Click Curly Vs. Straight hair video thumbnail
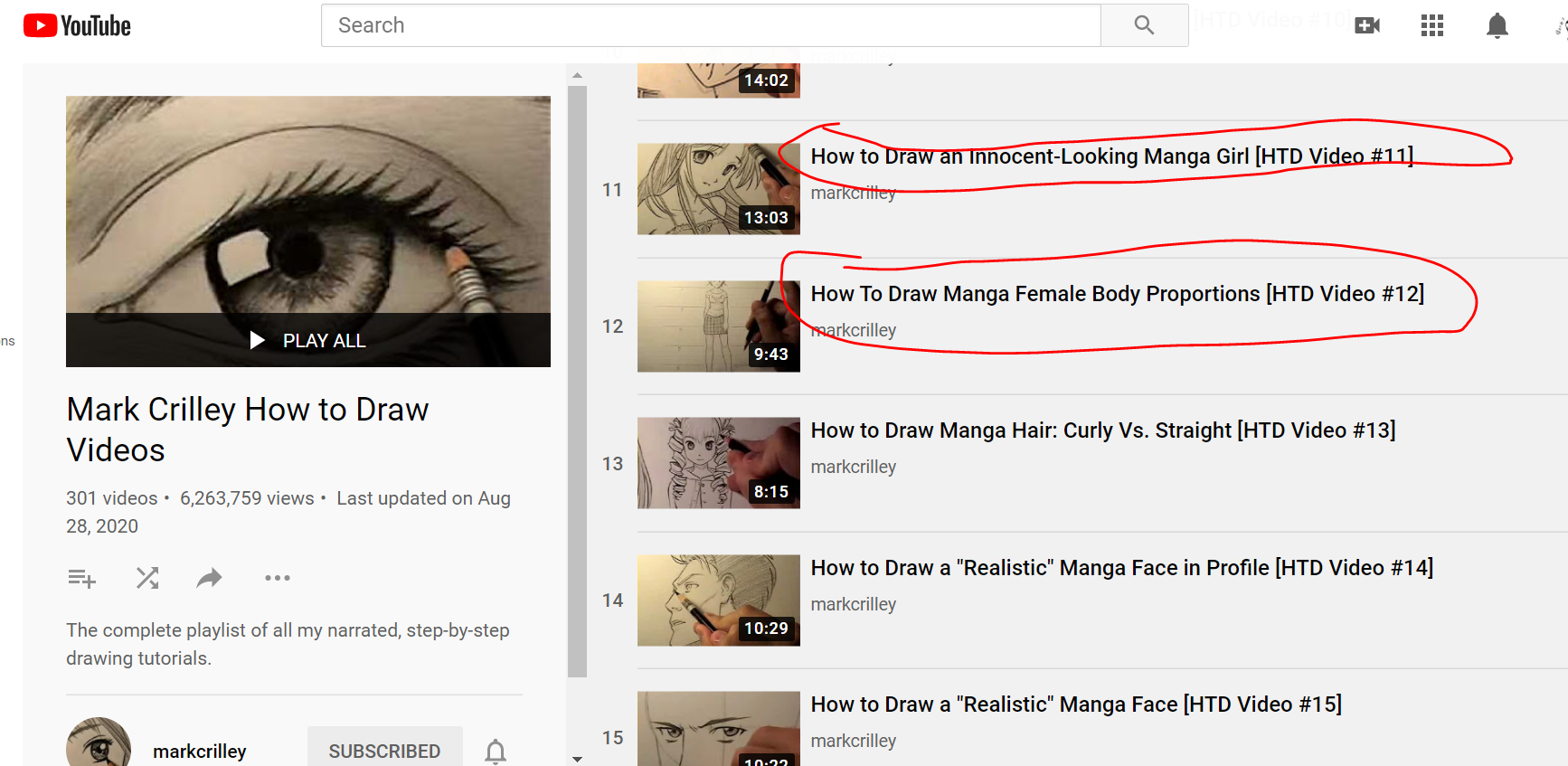 [718, 463]
